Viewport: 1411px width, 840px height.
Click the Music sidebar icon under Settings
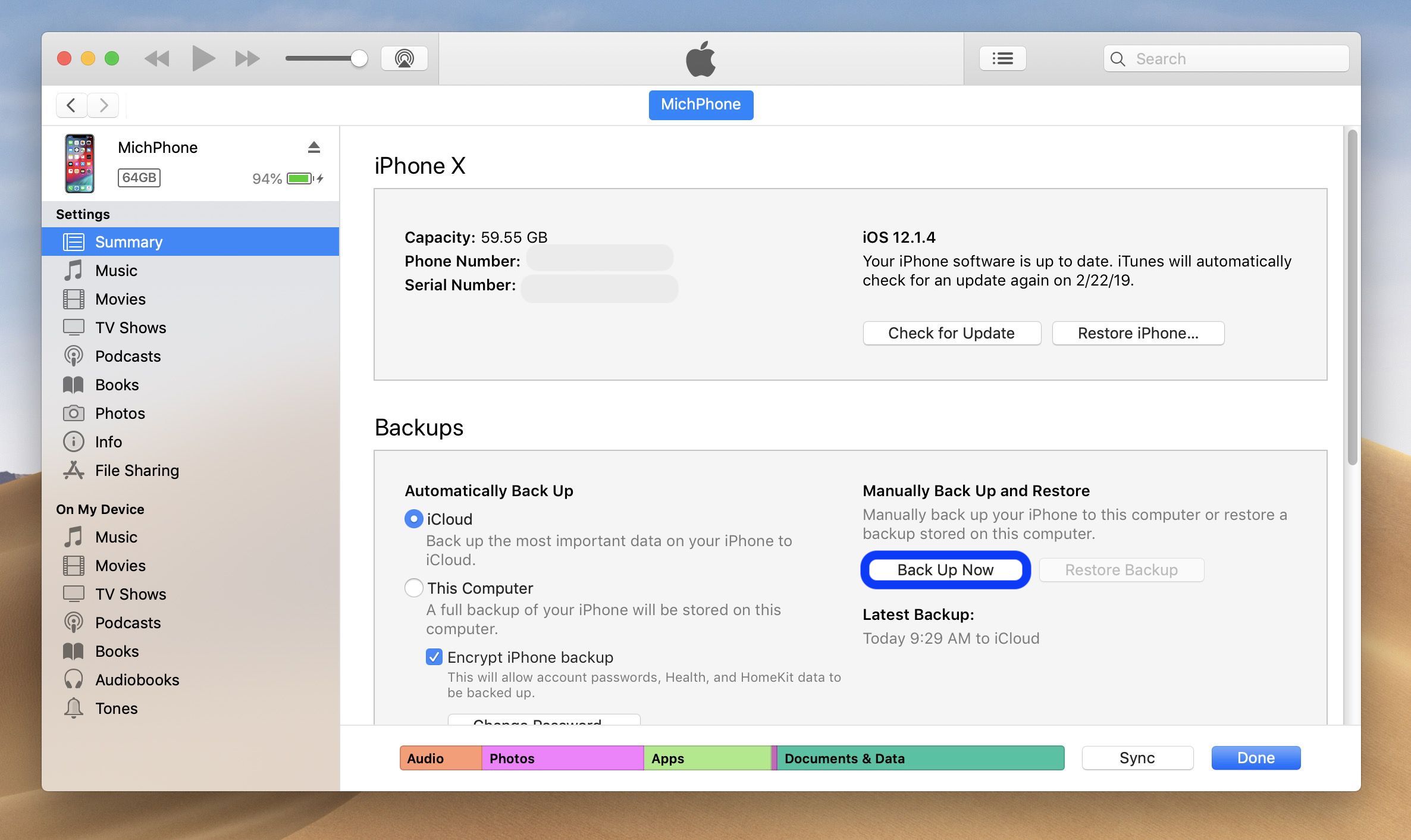point(74,269)
